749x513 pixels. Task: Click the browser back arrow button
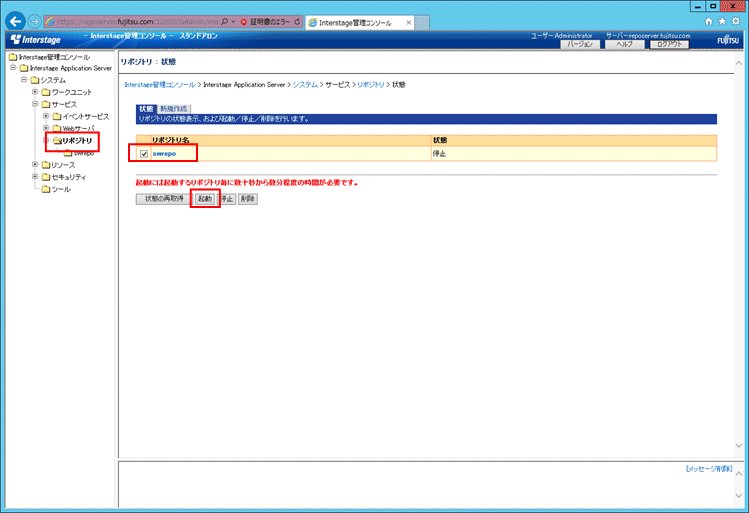coord(15,21)
